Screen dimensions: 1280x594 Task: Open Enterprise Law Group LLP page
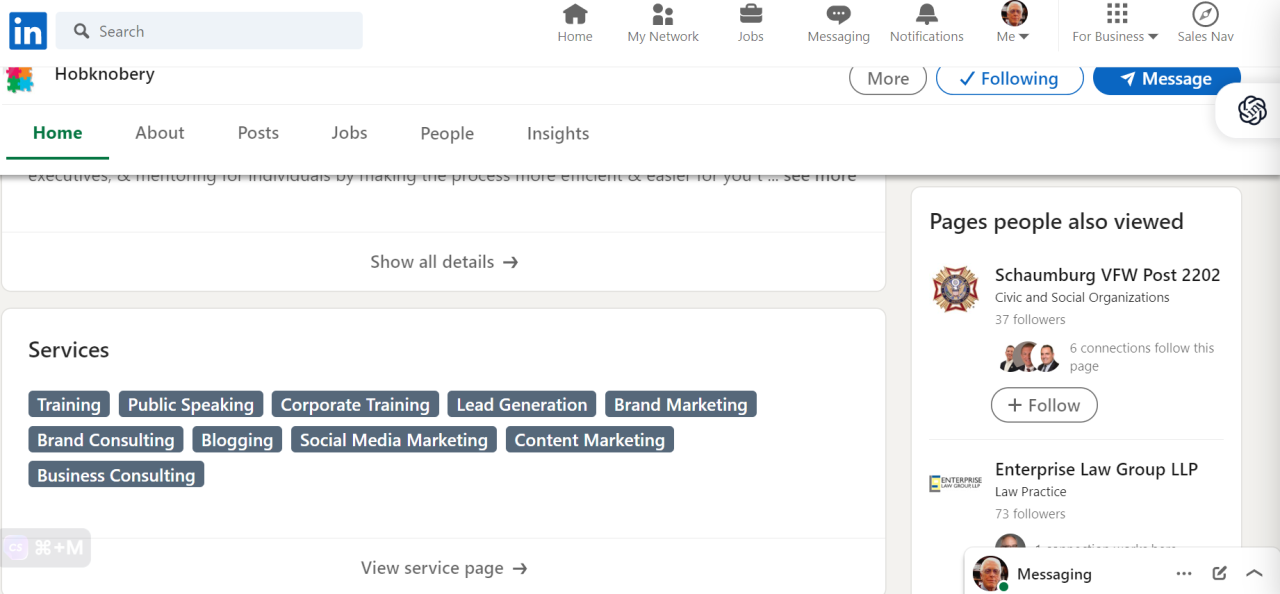click(1096, 469)
